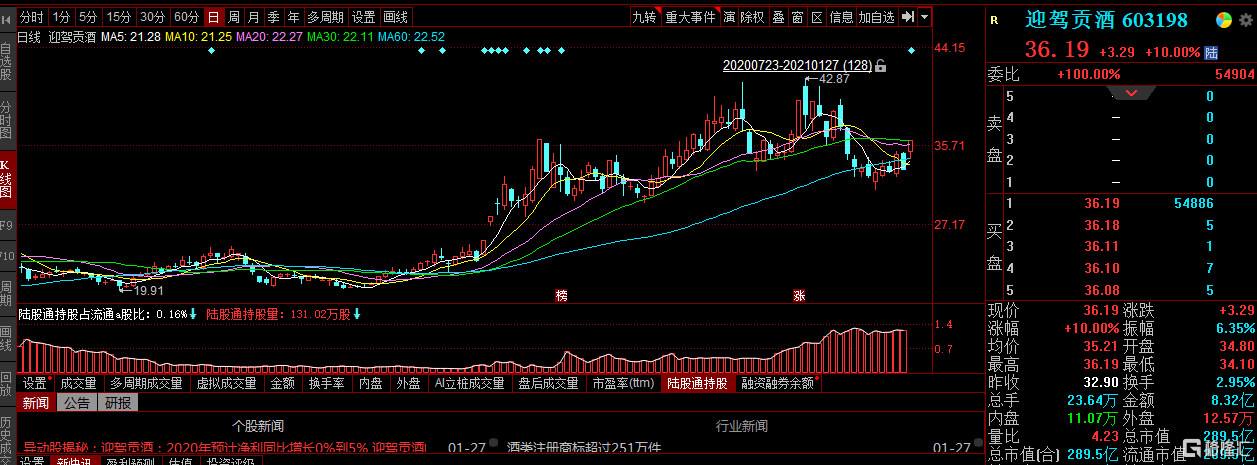
Task: Switch to the 研报 research tab
Action: click(117, 403)
